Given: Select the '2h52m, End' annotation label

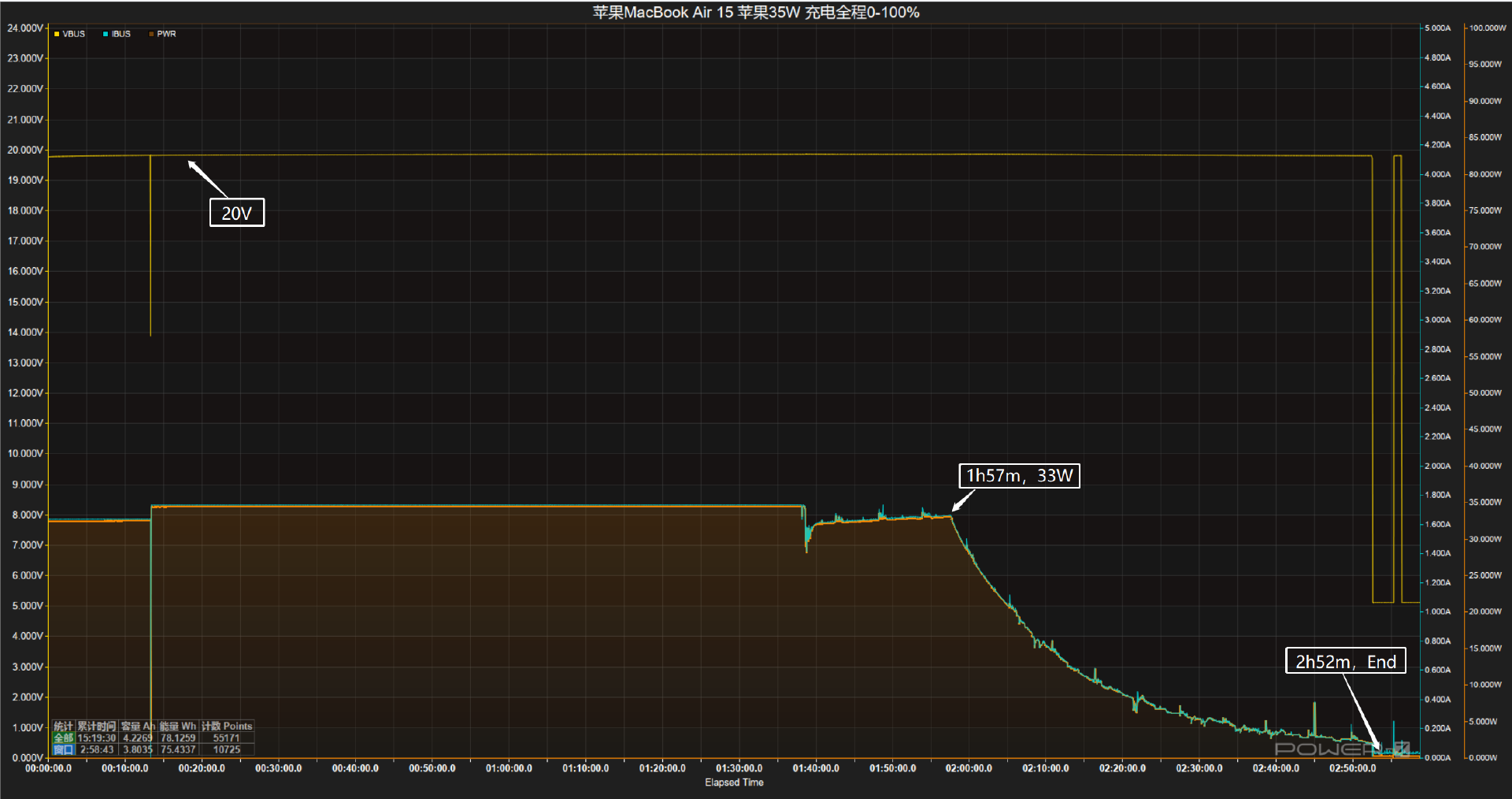Looking at the screenshot, I should pyautogui.click(x=1346, y=661).
